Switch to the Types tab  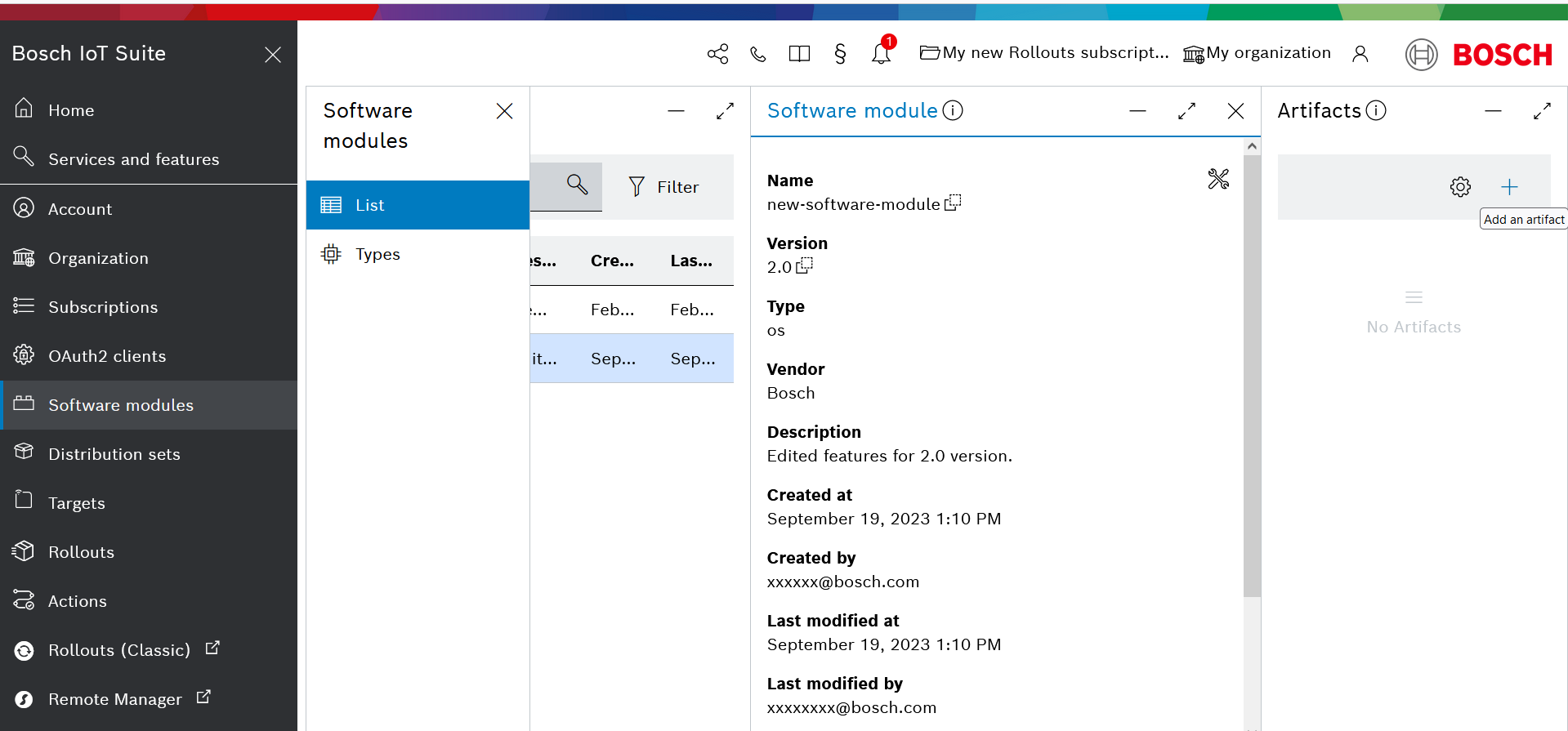tap(377, 254)
